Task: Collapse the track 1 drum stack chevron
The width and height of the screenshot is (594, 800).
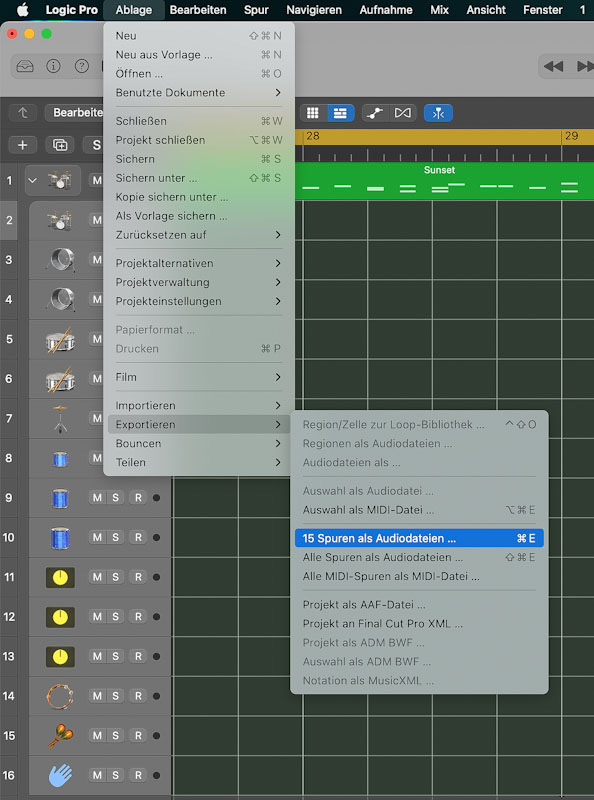Action: 33,180
